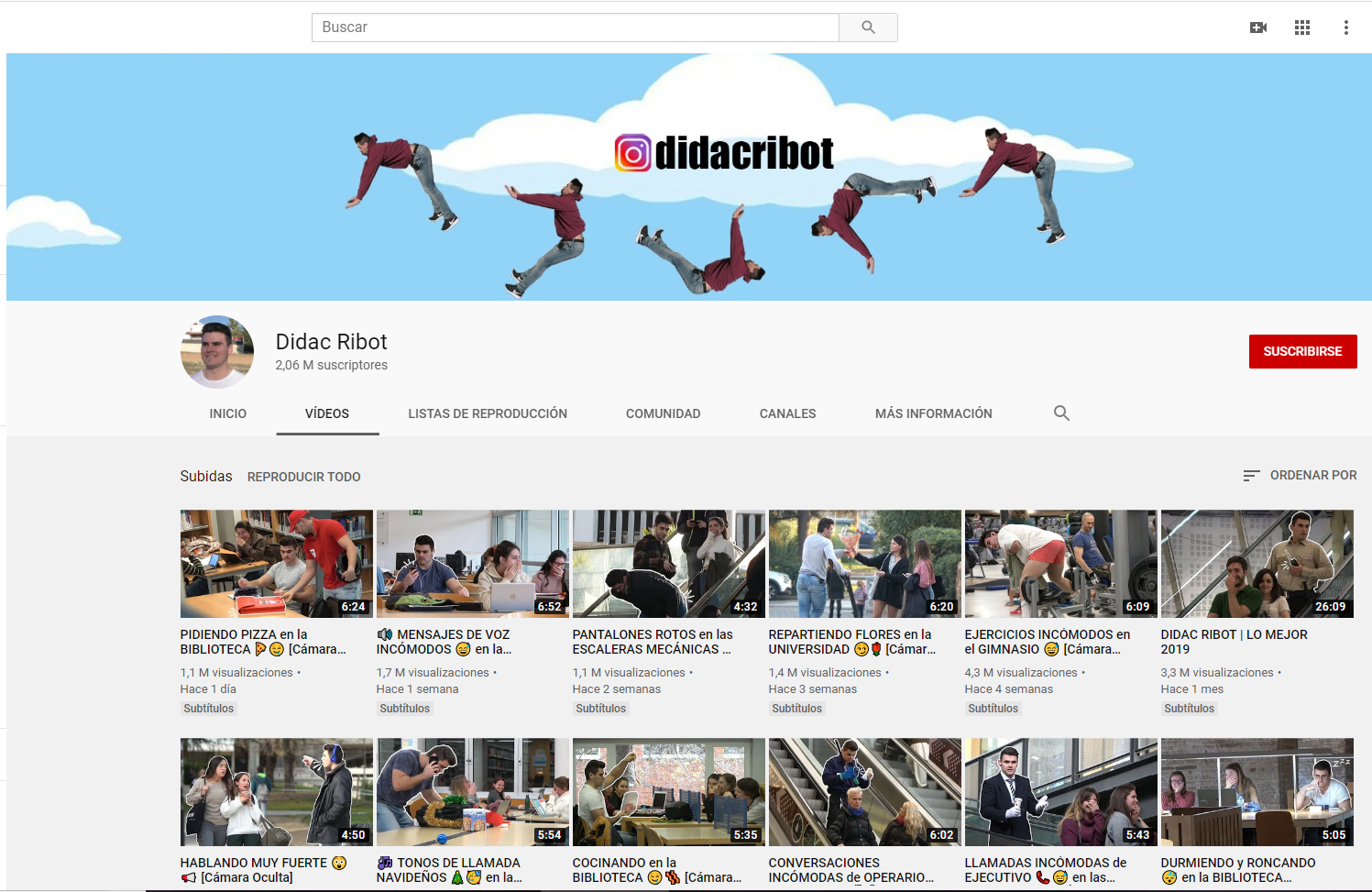Open the ORDENAR POR sort dropdown
Screen dimensions: 1372x892
pyautogui.click(x=1312, y=475)
